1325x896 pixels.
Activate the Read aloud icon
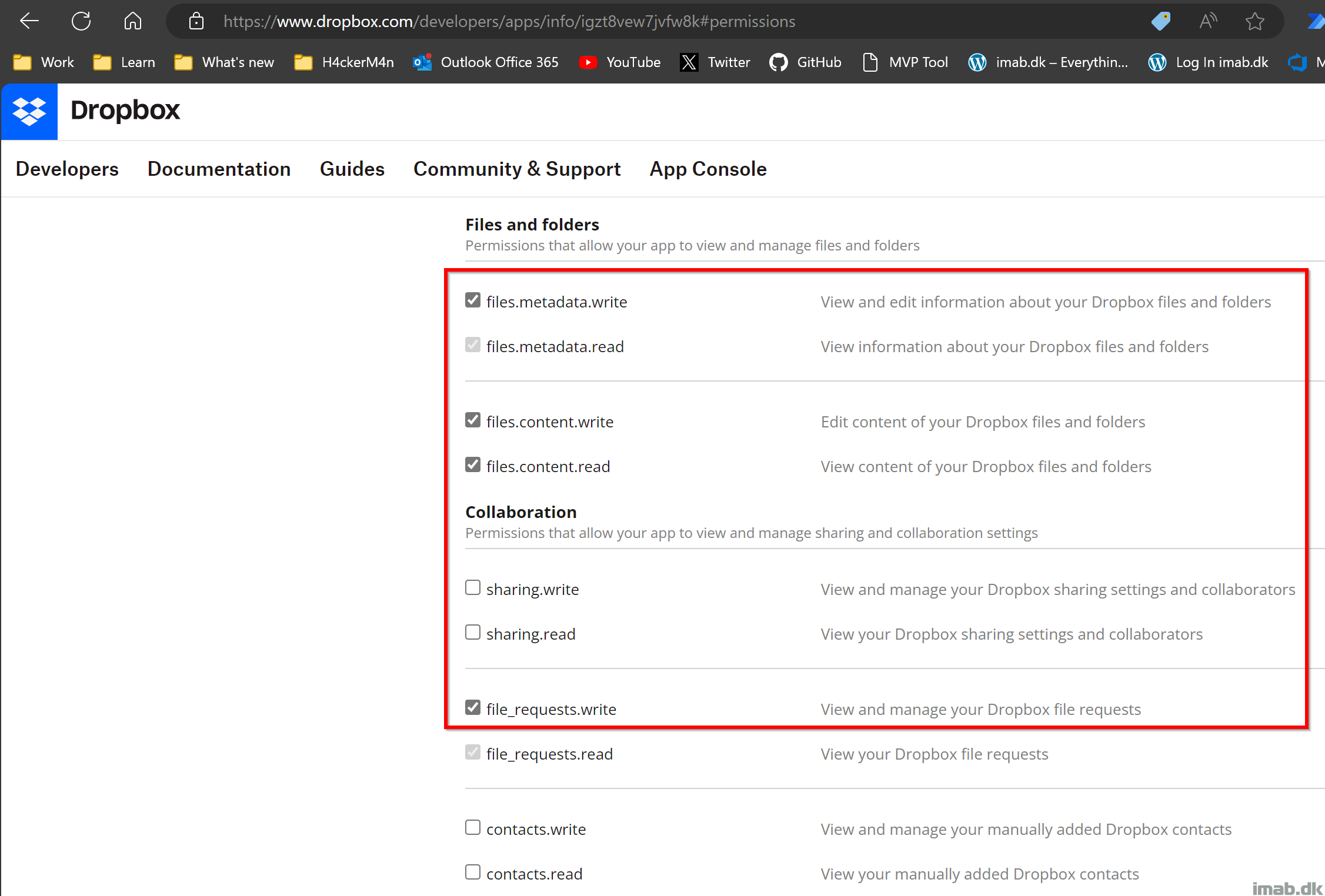coord(1208,21)
